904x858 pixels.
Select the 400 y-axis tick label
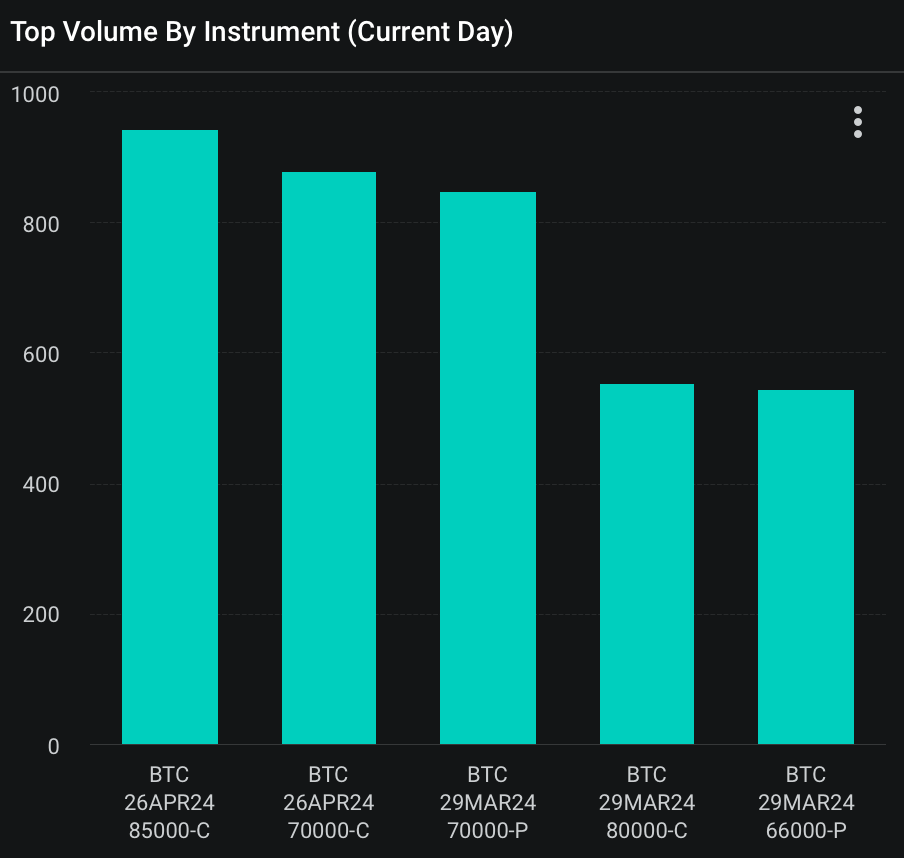point(41,485)
